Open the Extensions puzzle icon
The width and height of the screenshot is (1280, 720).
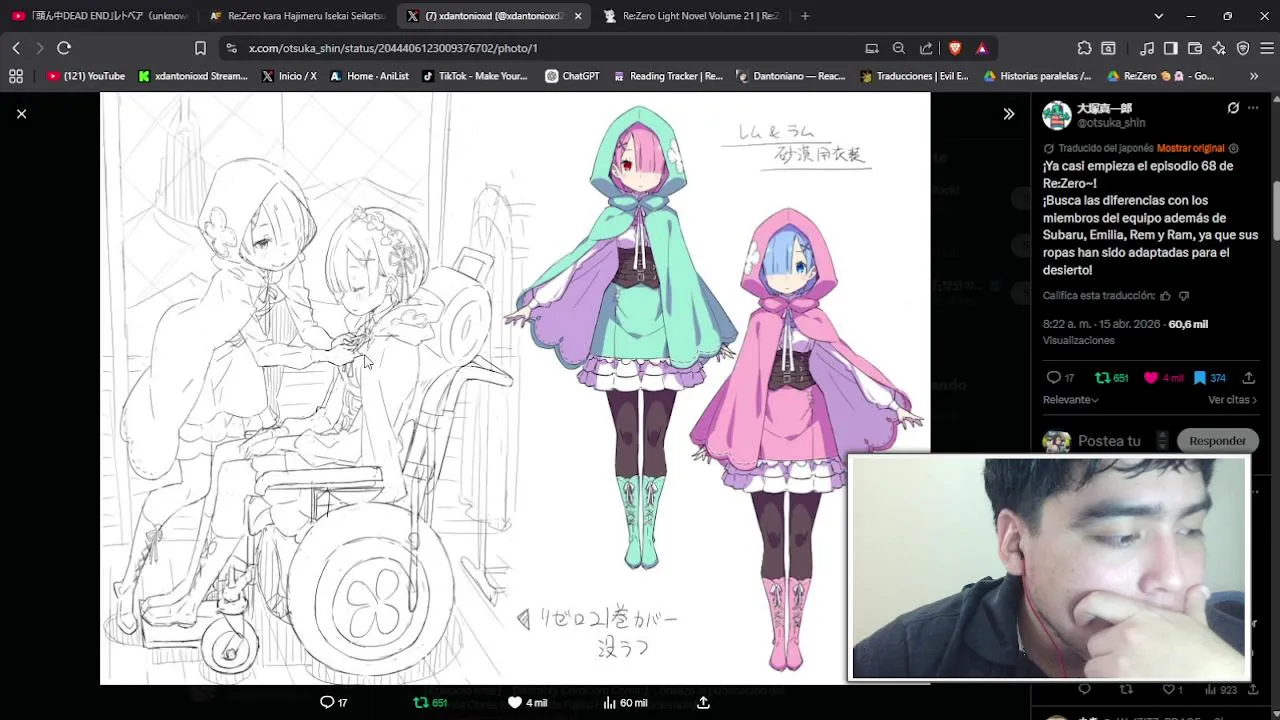[x=1084, y=48]
